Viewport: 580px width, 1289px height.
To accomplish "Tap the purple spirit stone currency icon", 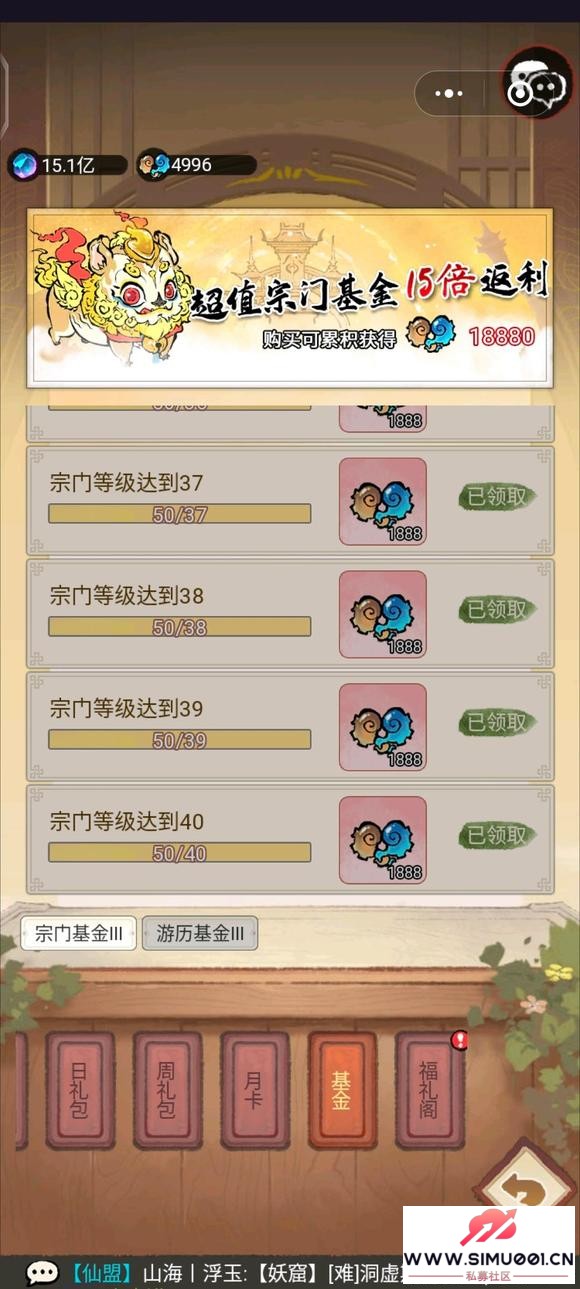I will click(x=25, y=165).
